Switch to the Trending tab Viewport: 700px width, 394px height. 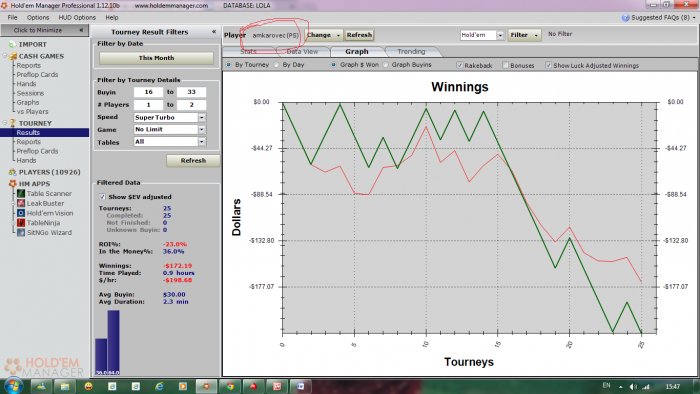411,52
